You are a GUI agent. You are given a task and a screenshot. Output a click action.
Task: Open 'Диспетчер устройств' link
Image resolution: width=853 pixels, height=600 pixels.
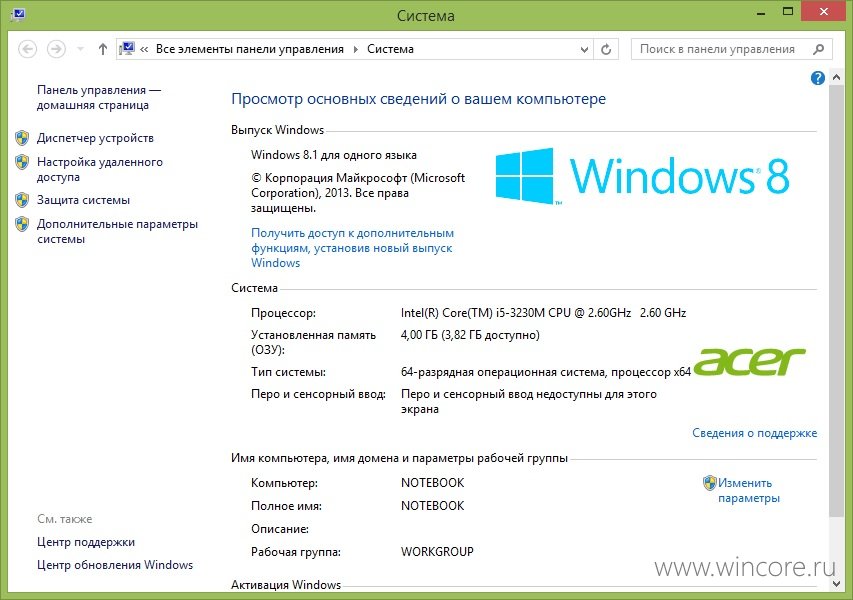(95, 138)
